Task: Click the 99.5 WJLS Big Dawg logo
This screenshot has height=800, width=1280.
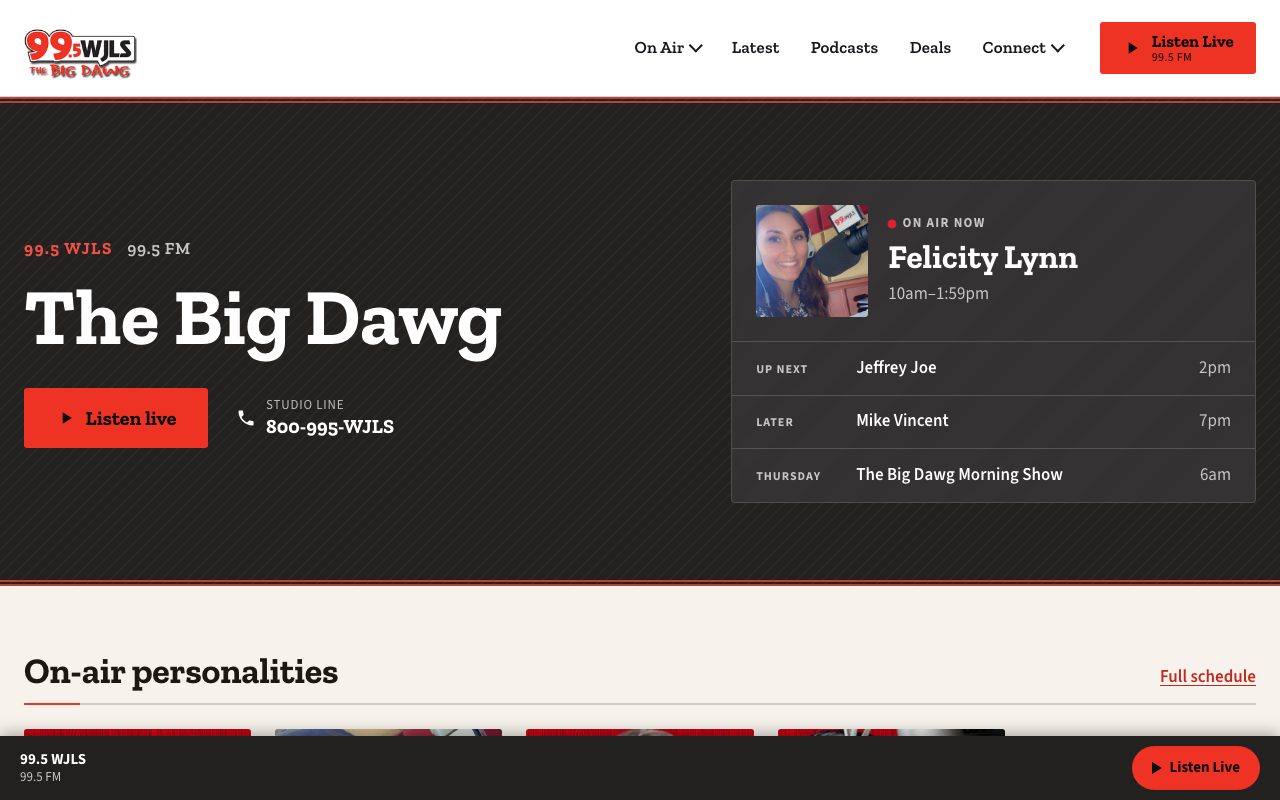Action: 81,54
